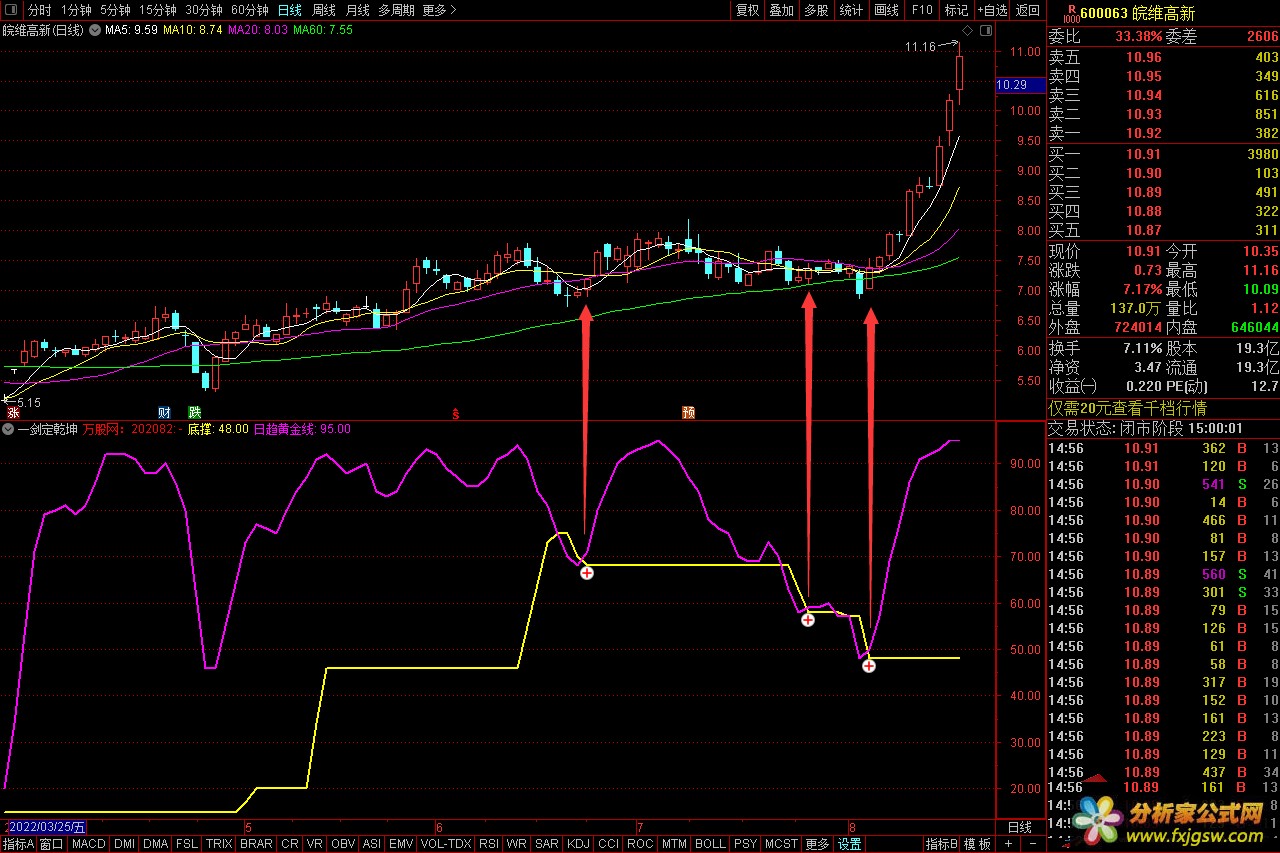Click +自选 to add to watchlist

point(991,10)
